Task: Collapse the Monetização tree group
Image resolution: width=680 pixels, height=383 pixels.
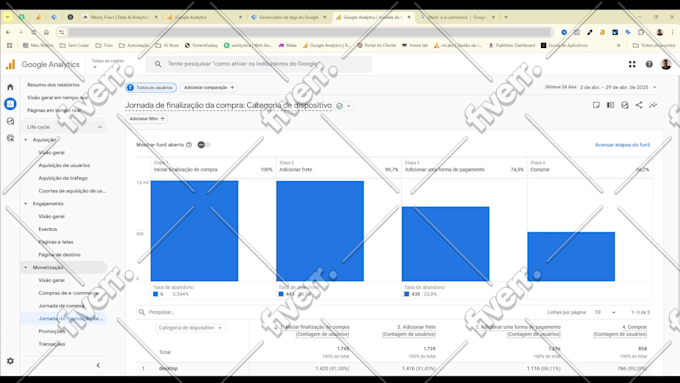Action: tap(26, 267)
